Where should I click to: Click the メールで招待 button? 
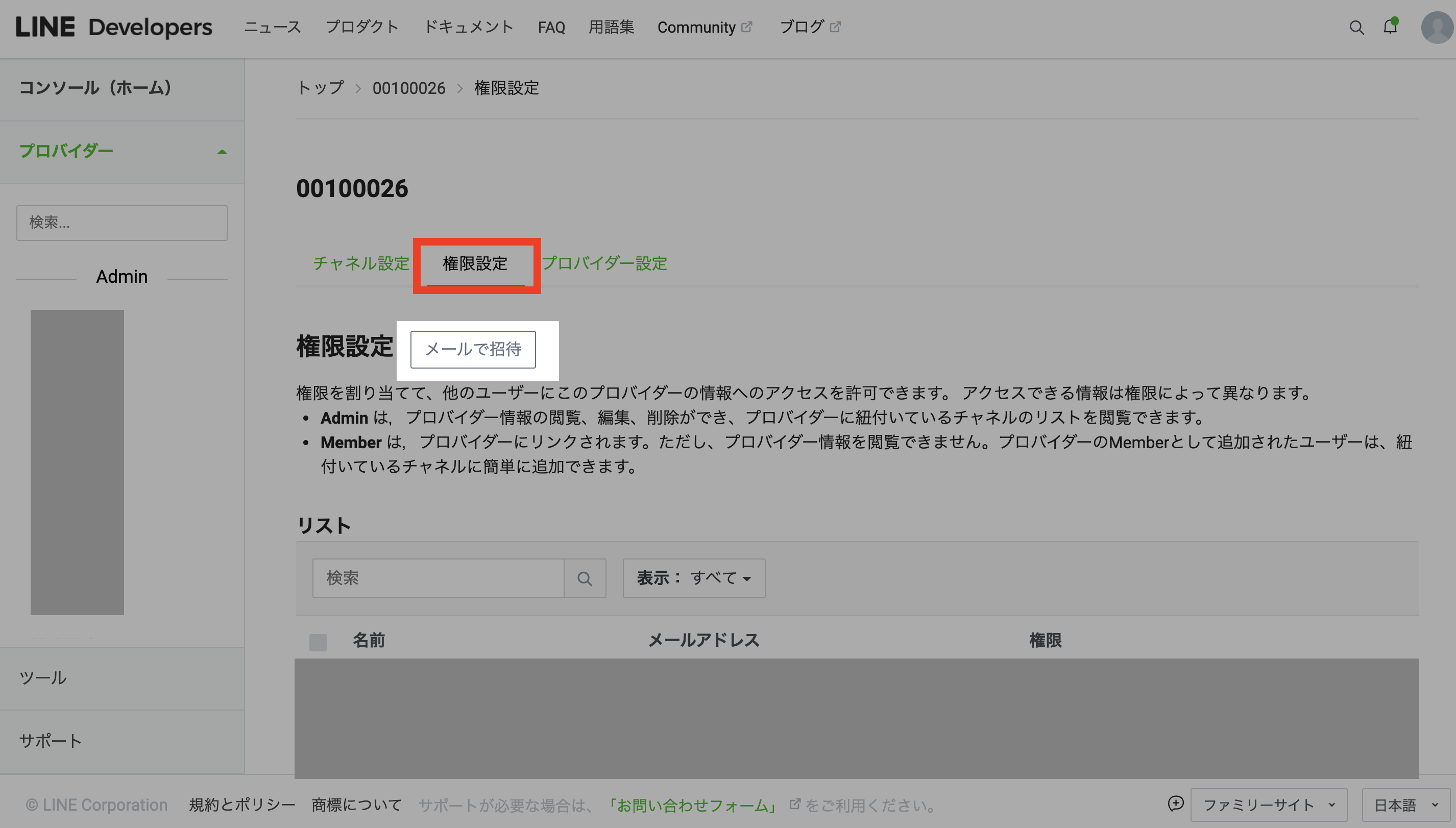click(473, 349)
